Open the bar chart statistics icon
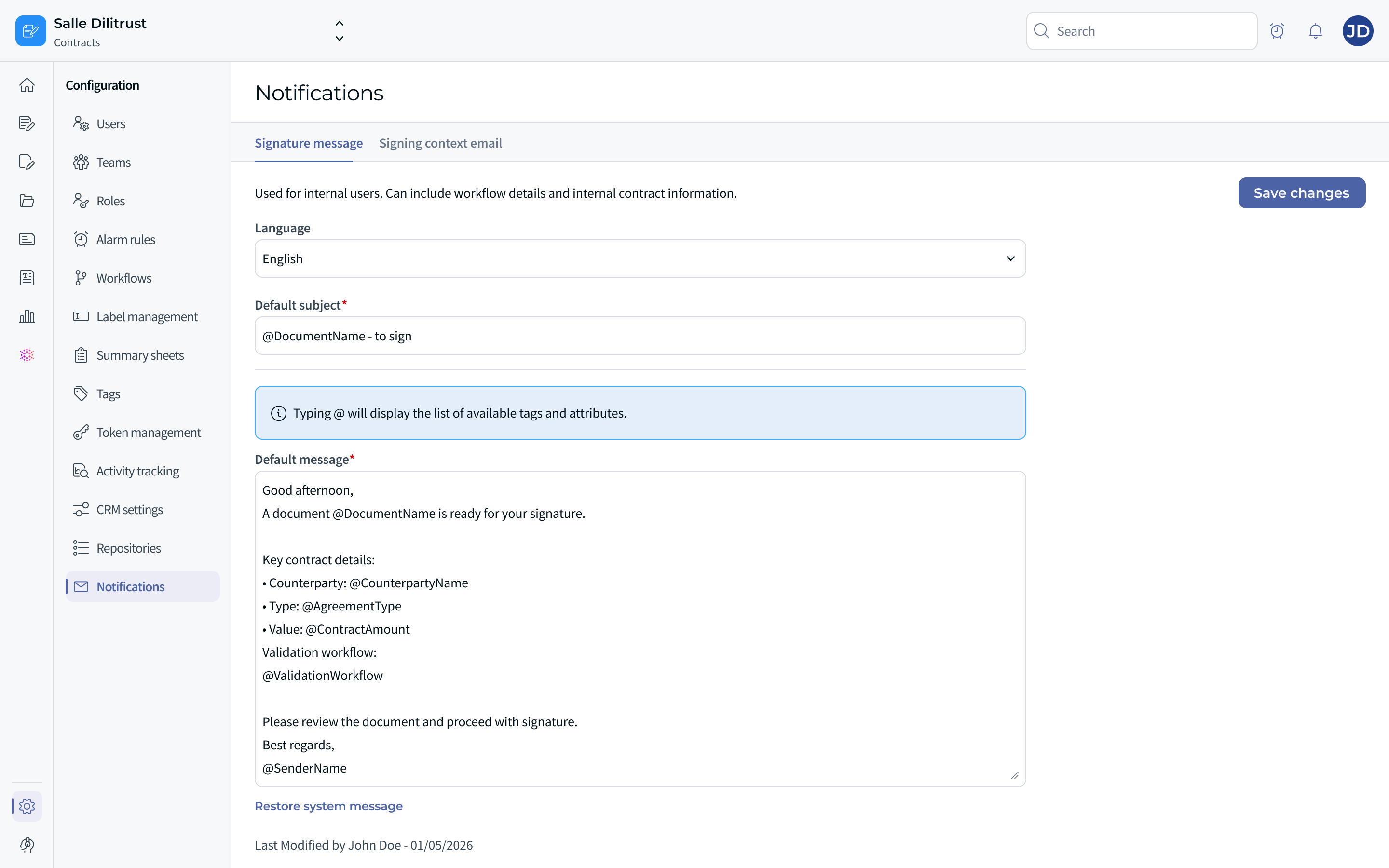Image resolution: width=1389 pixels, height=868 pixels. click(27, 316)
